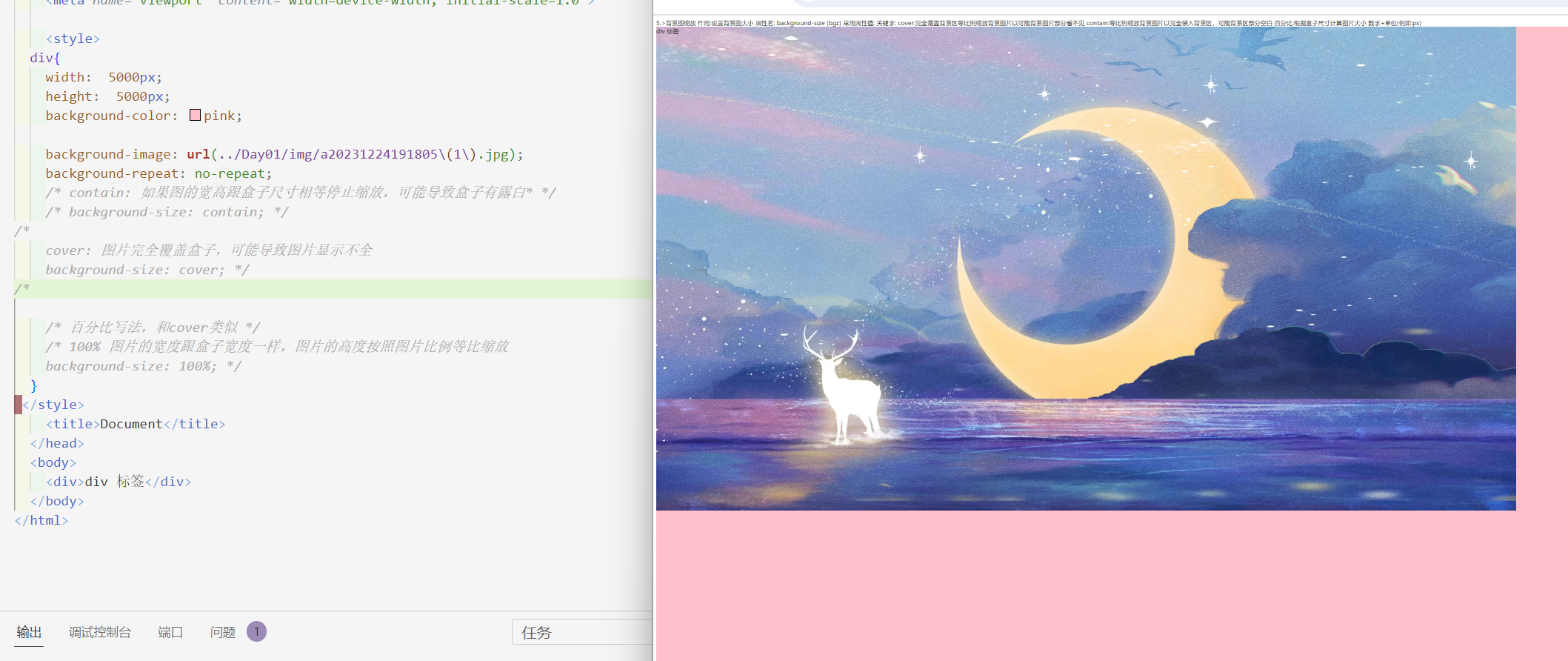The image size is (1568, 661).
Task: Click the problems count badge showing 1
Action: click(257, 631)
